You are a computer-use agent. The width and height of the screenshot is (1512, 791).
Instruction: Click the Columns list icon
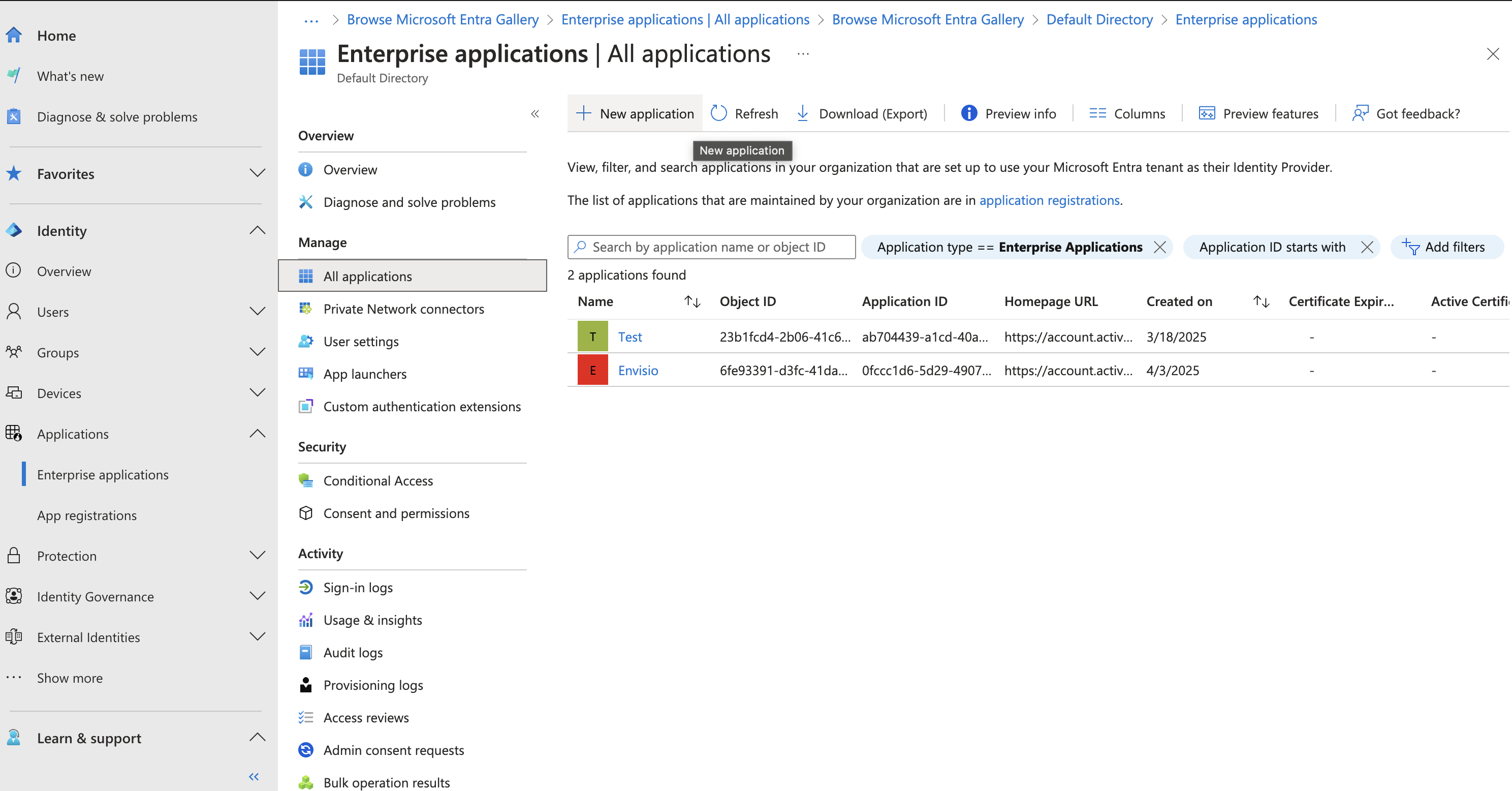[1097, 113]
